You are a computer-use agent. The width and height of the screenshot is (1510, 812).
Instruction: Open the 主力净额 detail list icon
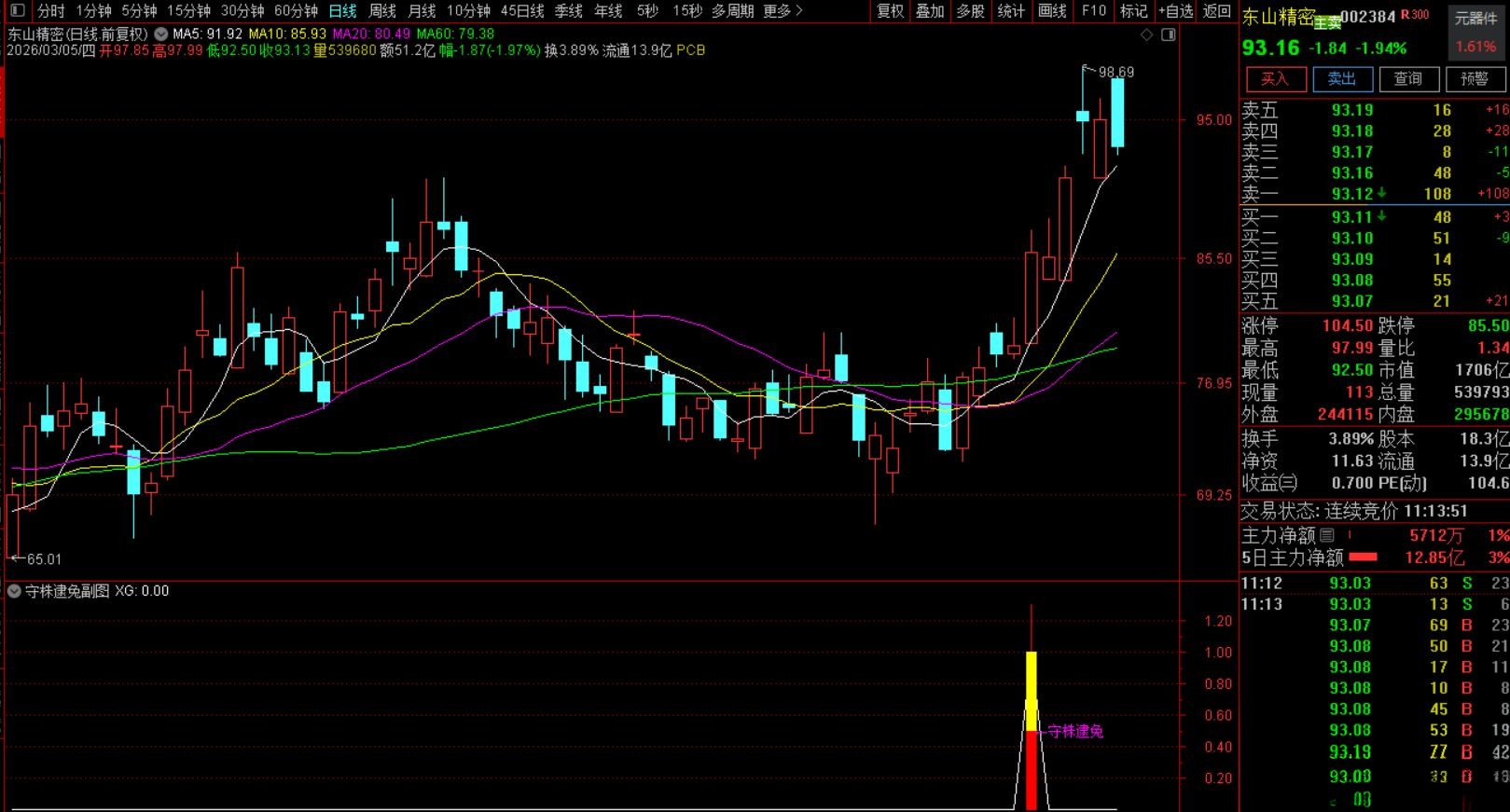1327,535
